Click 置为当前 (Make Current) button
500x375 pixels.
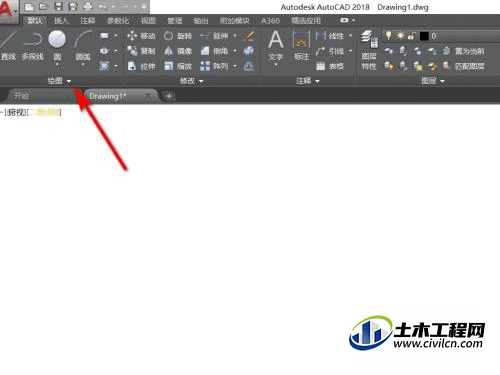point(464,51)
